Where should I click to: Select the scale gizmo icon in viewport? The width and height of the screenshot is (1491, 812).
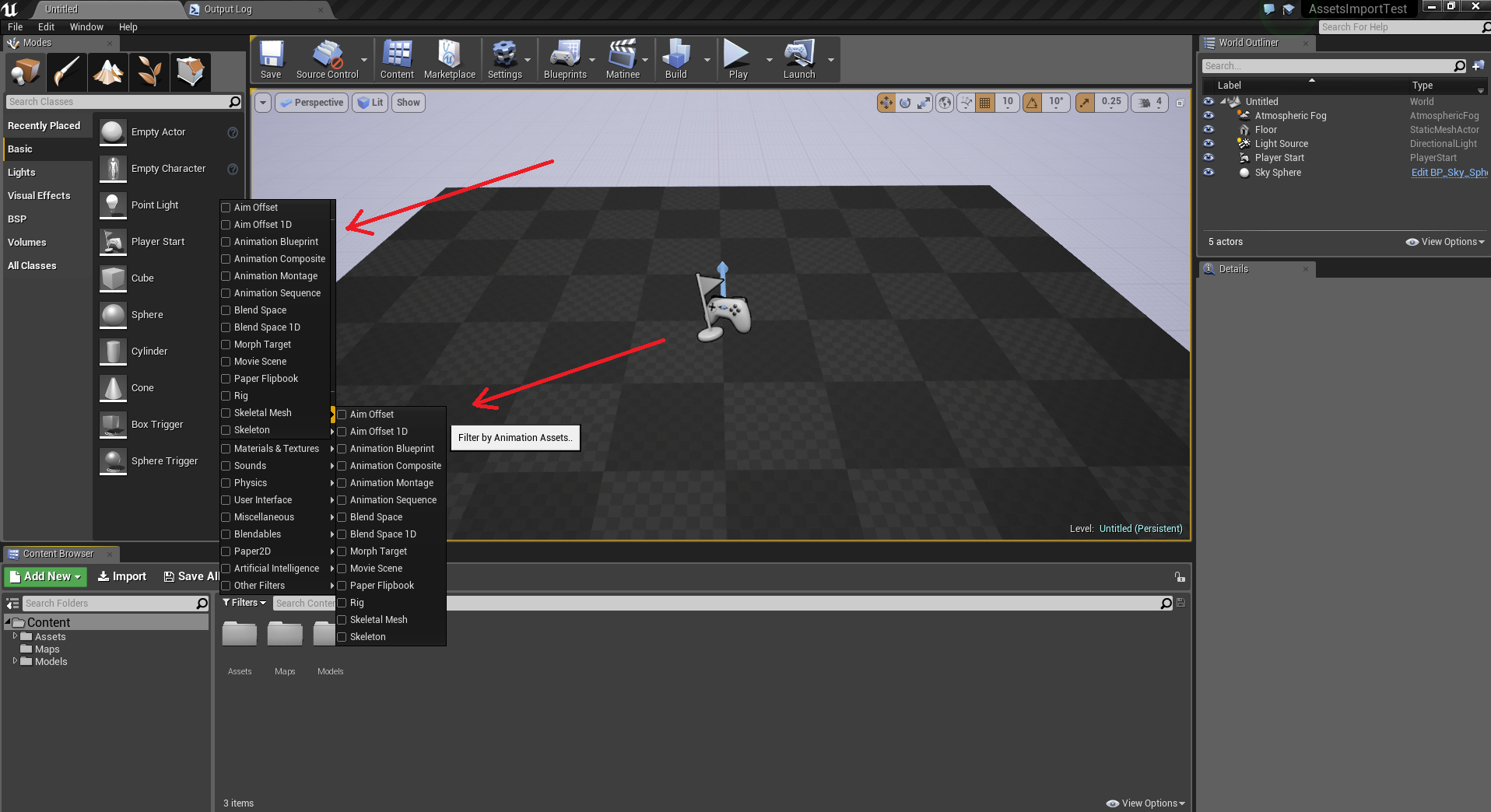pyautogui.click(x=924, y=103)
